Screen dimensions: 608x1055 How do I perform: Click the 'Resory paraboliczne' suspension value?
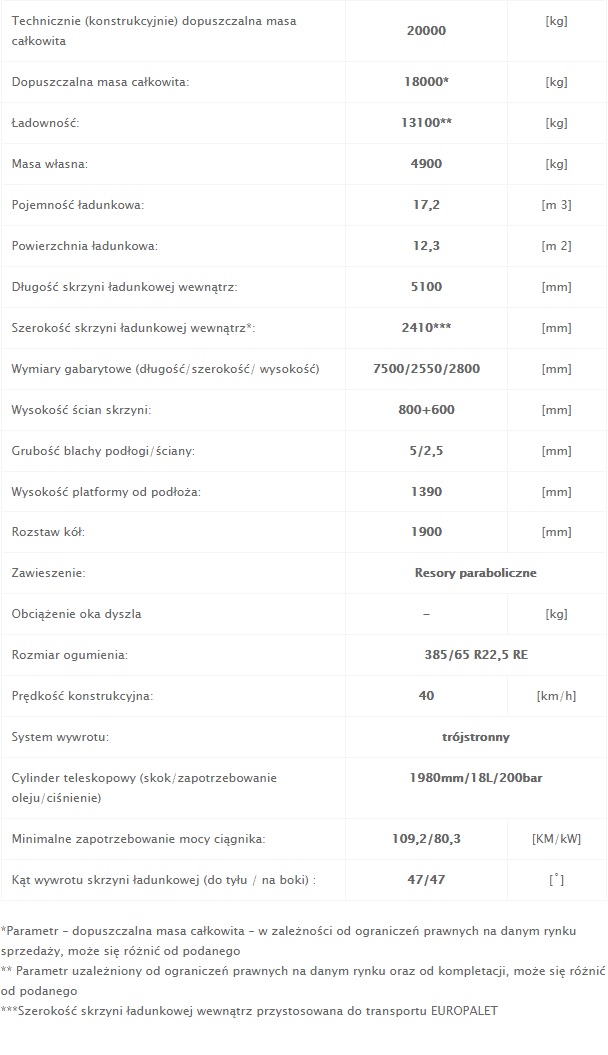click(x=476, y=573)
